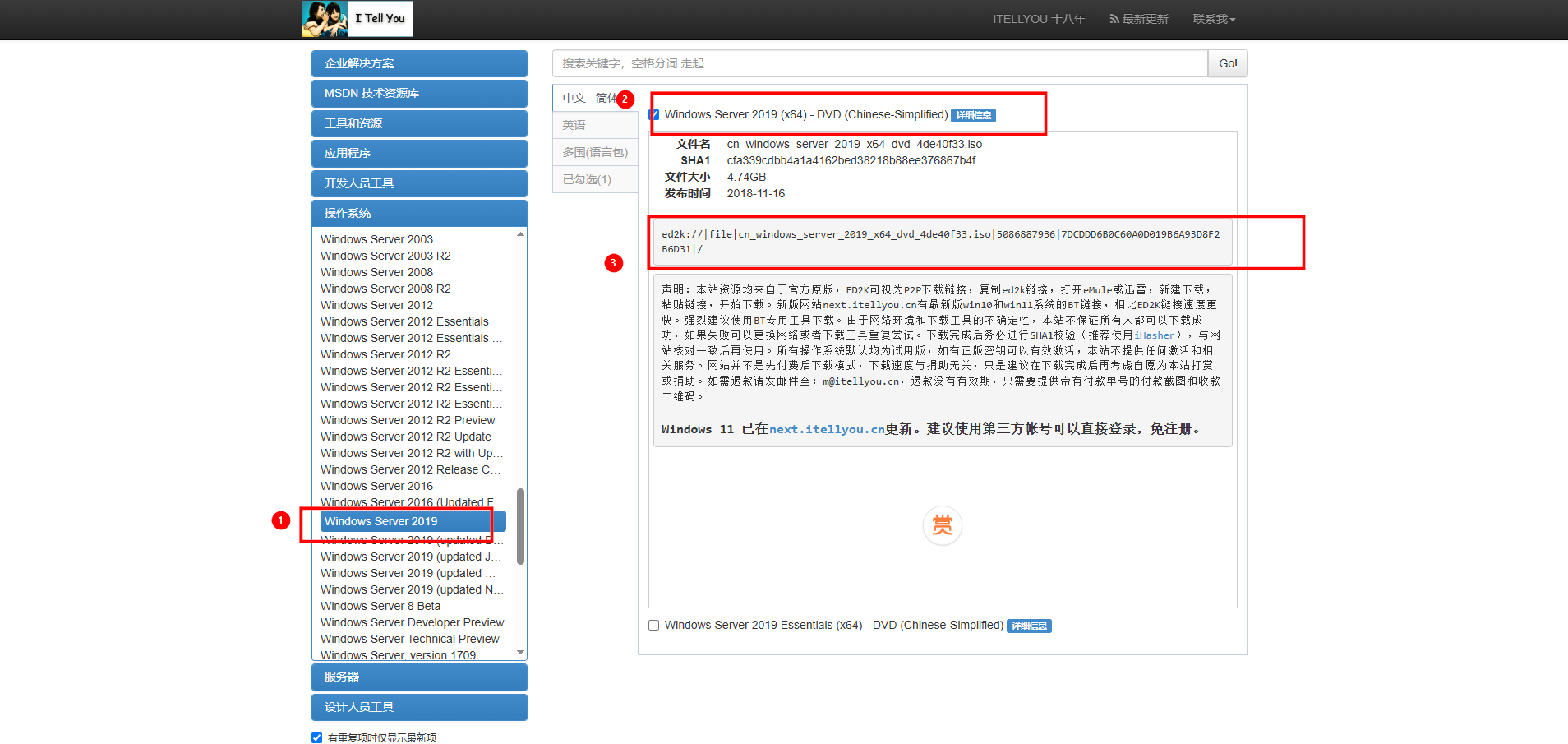Open the iHasher link
This screenshot has width=1568, height=744.
tap(1155, 335)
